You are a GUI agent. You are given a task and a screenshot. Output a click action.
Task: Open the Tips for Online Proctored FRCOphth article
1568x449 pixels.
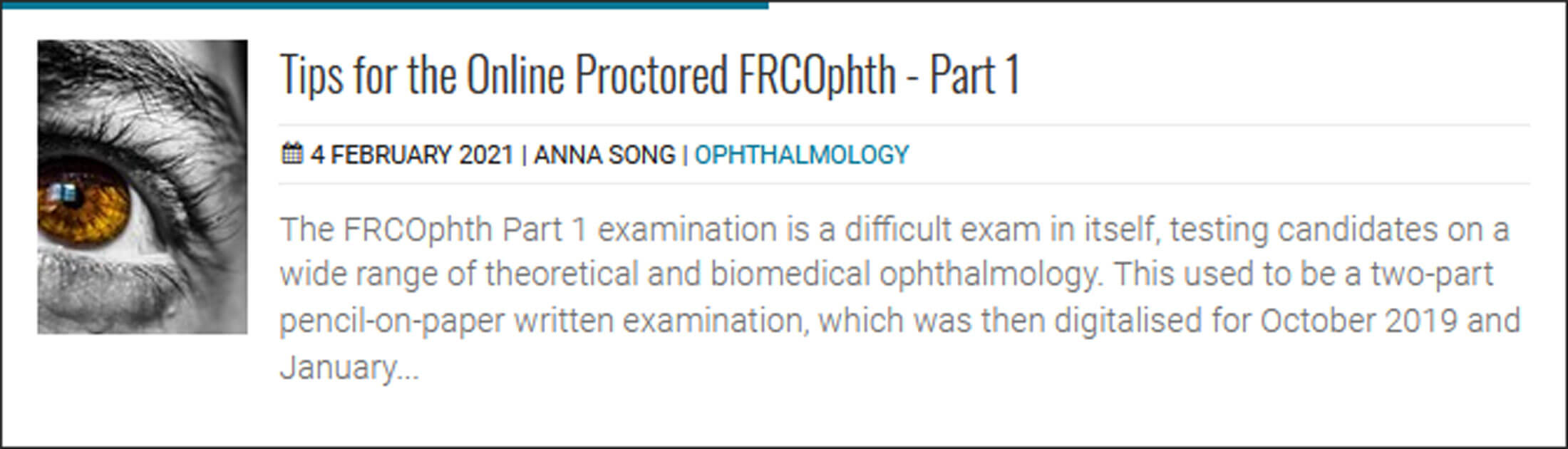[x=649, y=74]
